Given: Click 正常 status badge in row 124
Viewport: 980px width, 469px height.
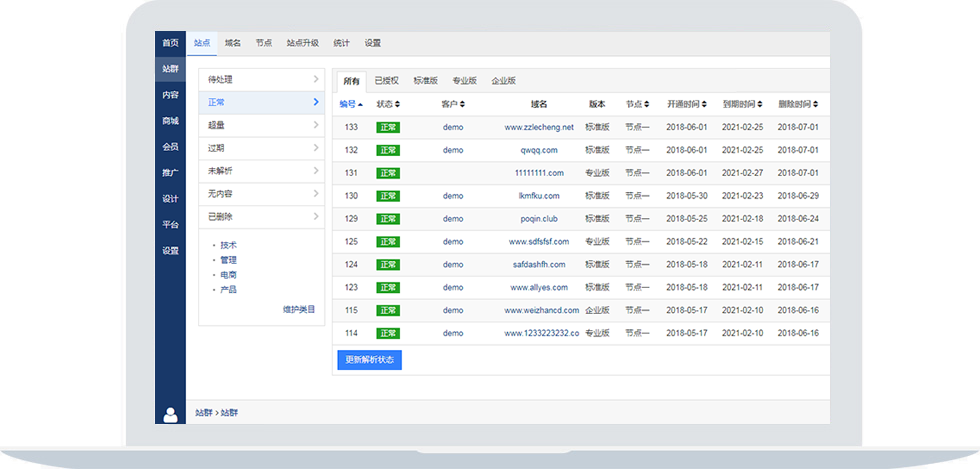Looking at the screenshot, I should click(388, 265).
